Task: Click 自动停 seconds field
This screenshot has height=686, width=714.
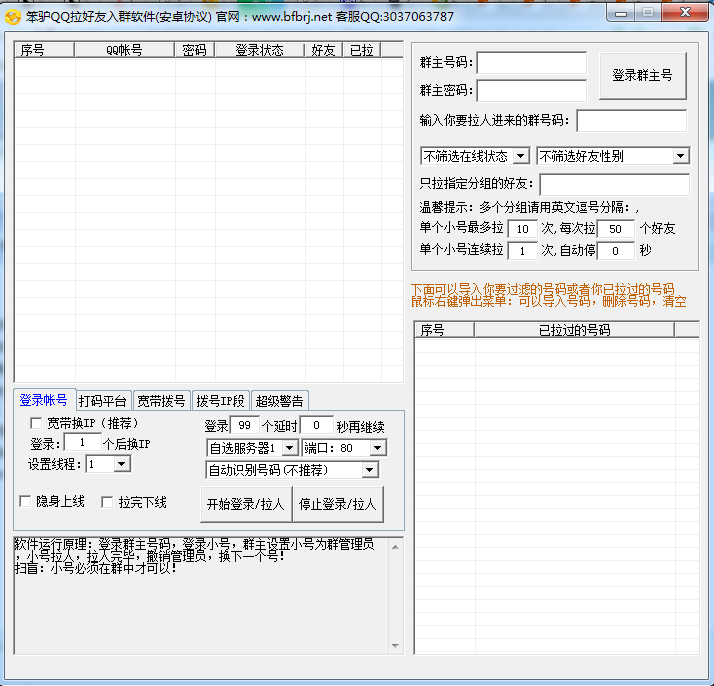Action: (x=616, y=250)
